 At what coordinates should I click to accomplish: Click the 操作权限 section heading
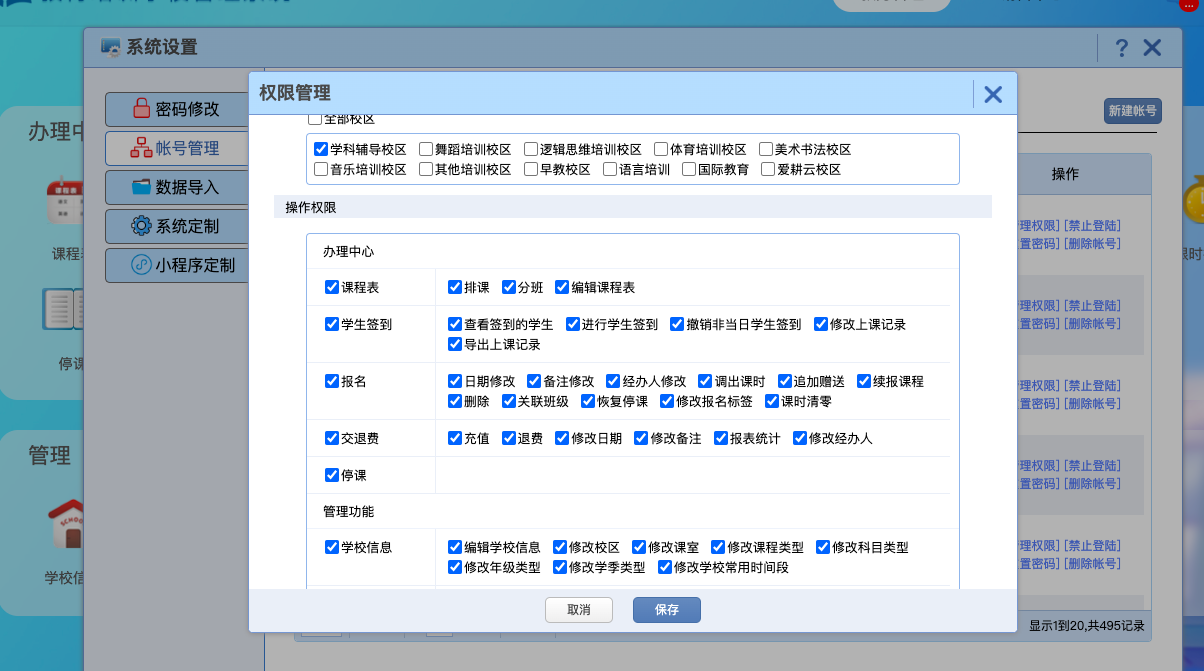pos(311,207)
